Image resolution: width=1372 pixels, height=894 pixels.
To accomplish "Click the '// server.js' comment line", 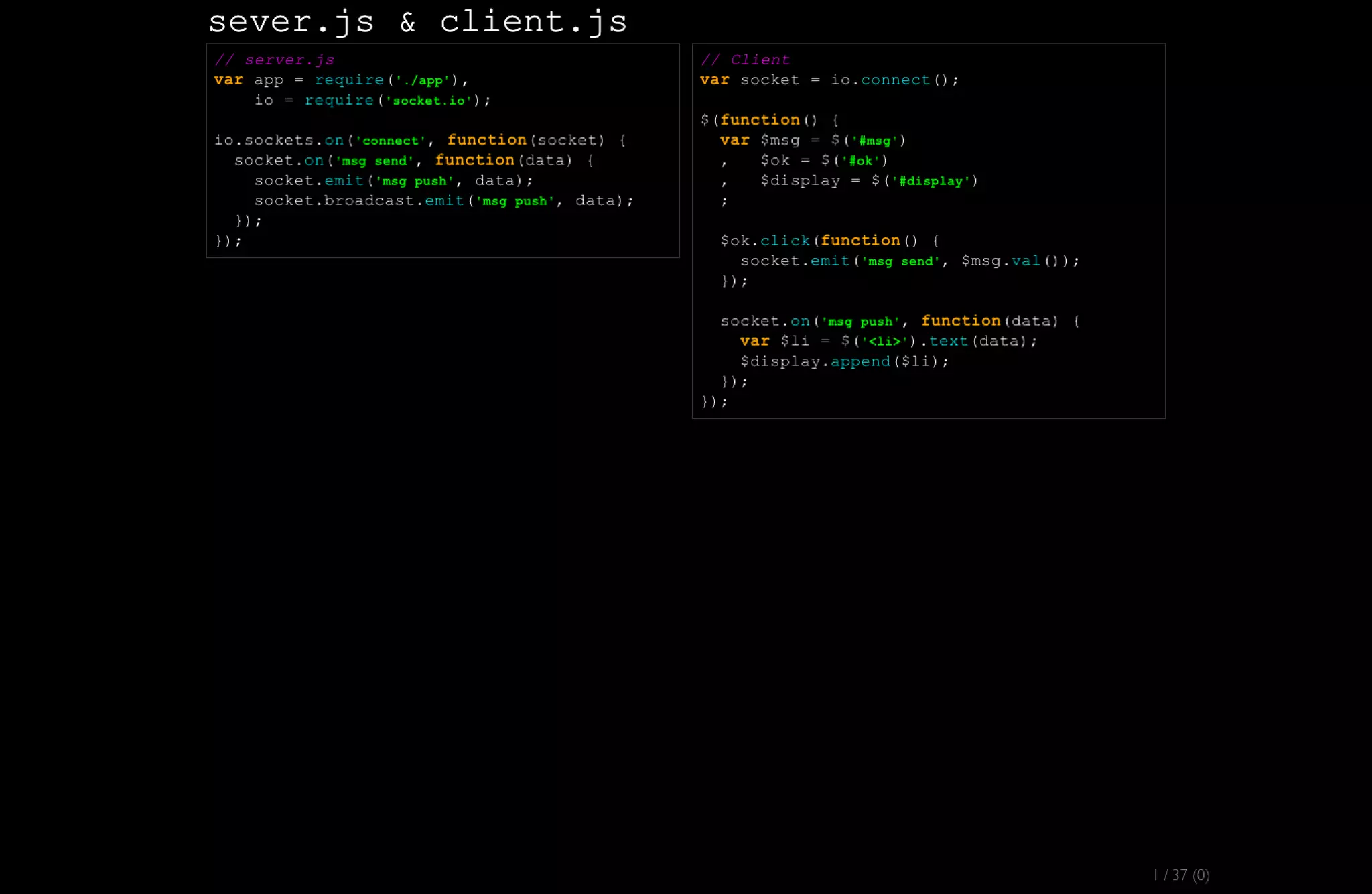I will click(x=274, y=60).
